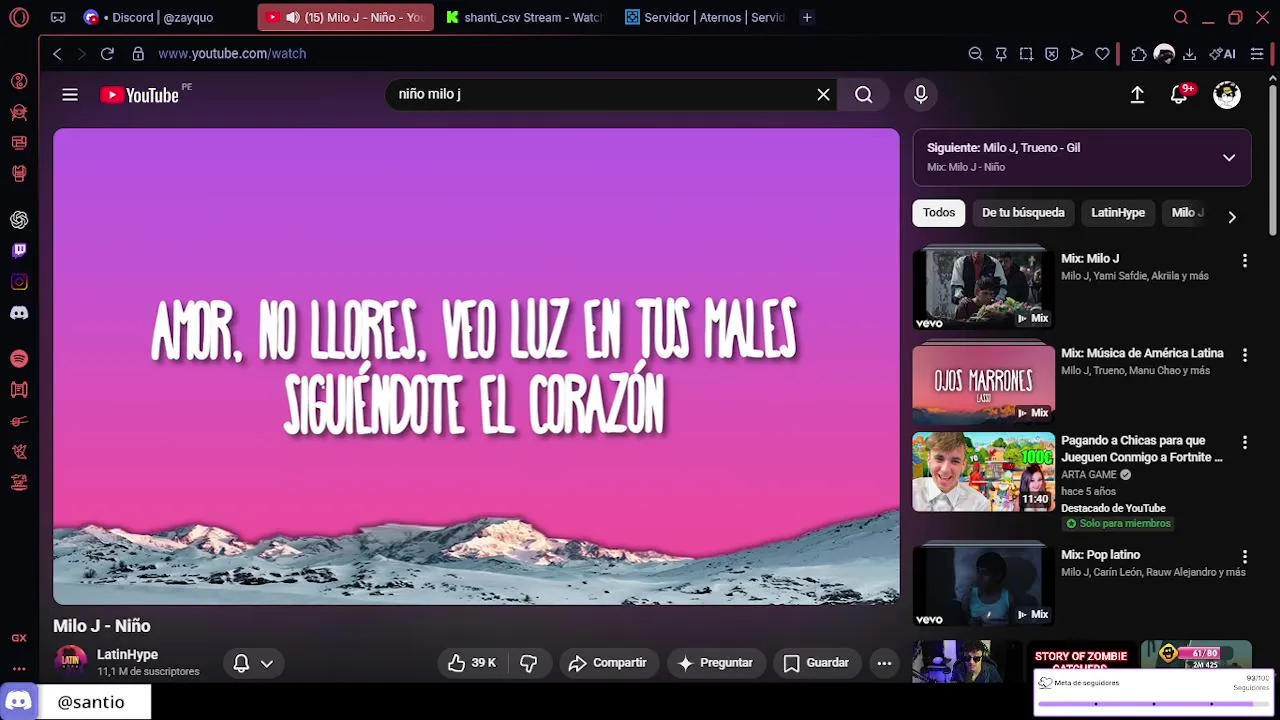The height and width of the screenshot is (720, 1280).
Task: Like the video with 39 K thumbs up
Action: [472, 663]
